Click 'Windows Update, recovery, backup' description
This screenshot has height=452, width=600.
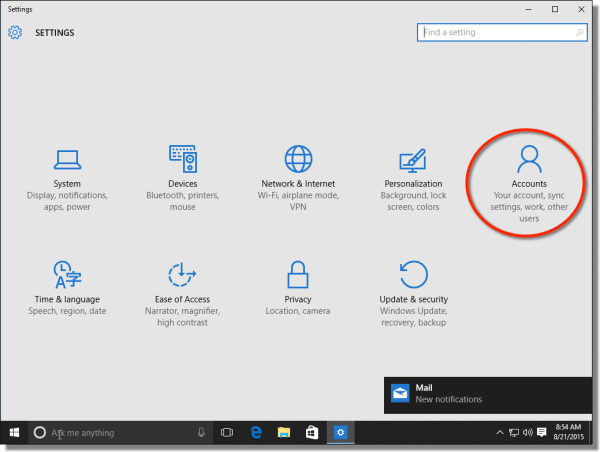tap(413, 317)
